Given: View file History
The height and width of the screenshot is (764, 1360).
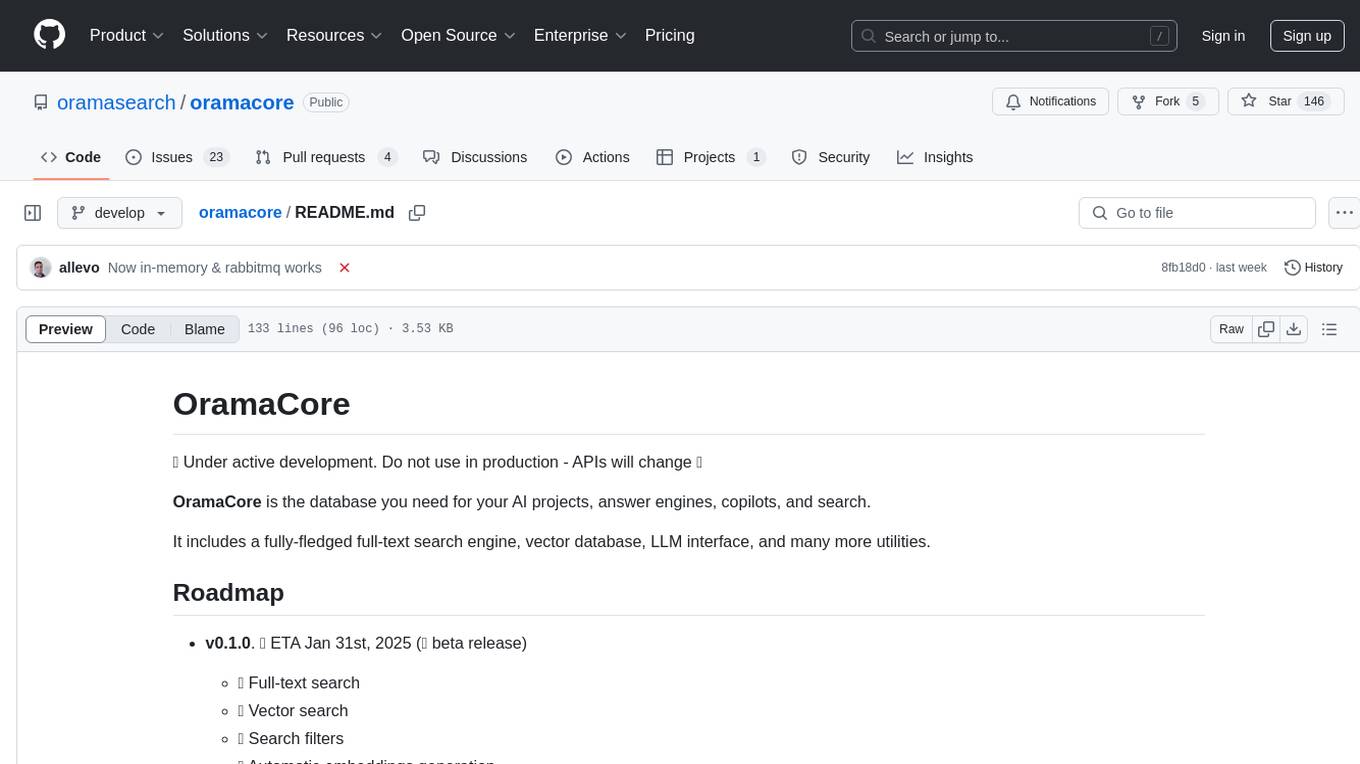Looking at the screenshot, I should click(1313, 268).
